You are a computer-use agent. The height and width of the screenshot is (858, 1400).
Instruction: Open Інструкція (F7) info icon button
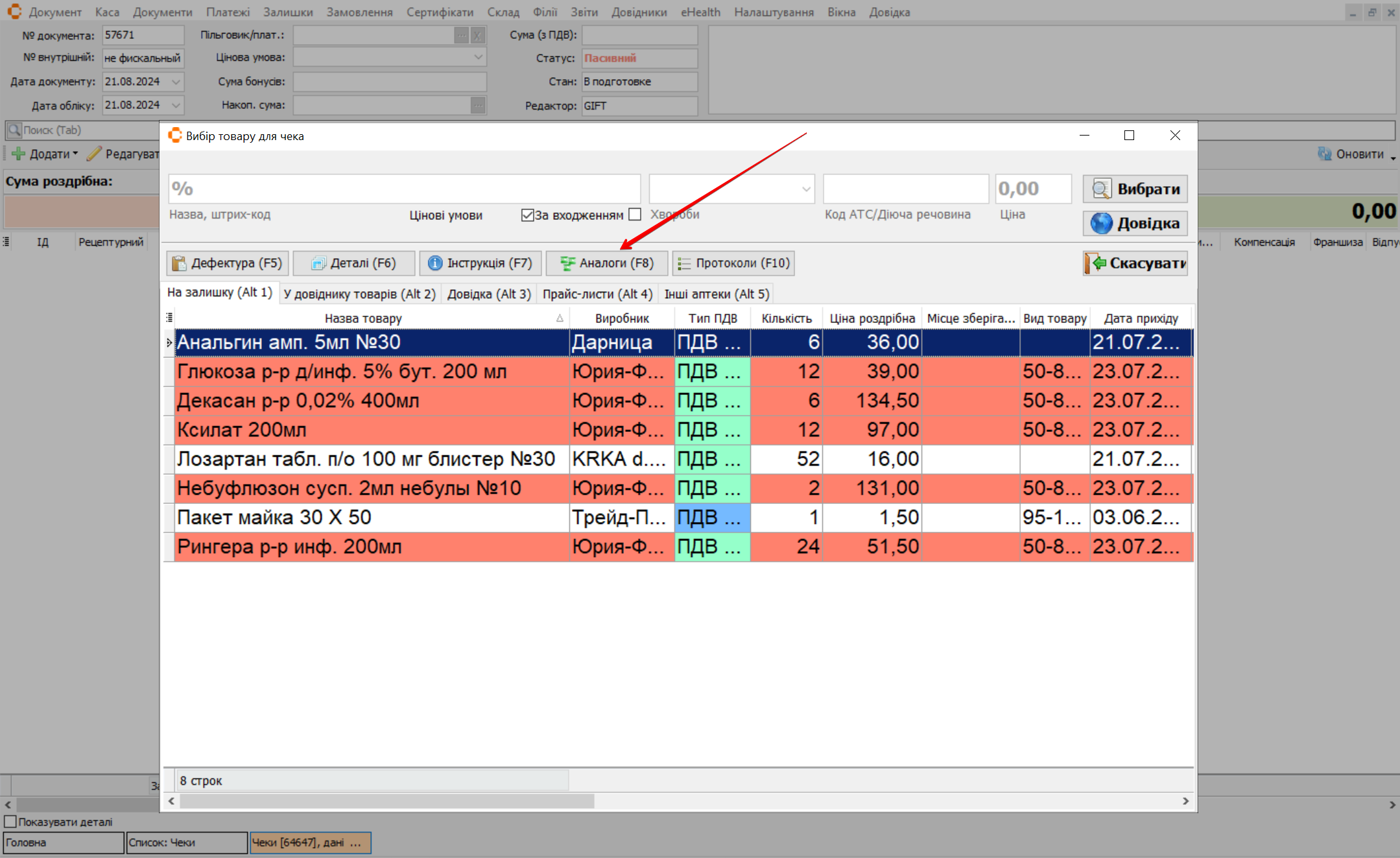coord(479,263)
